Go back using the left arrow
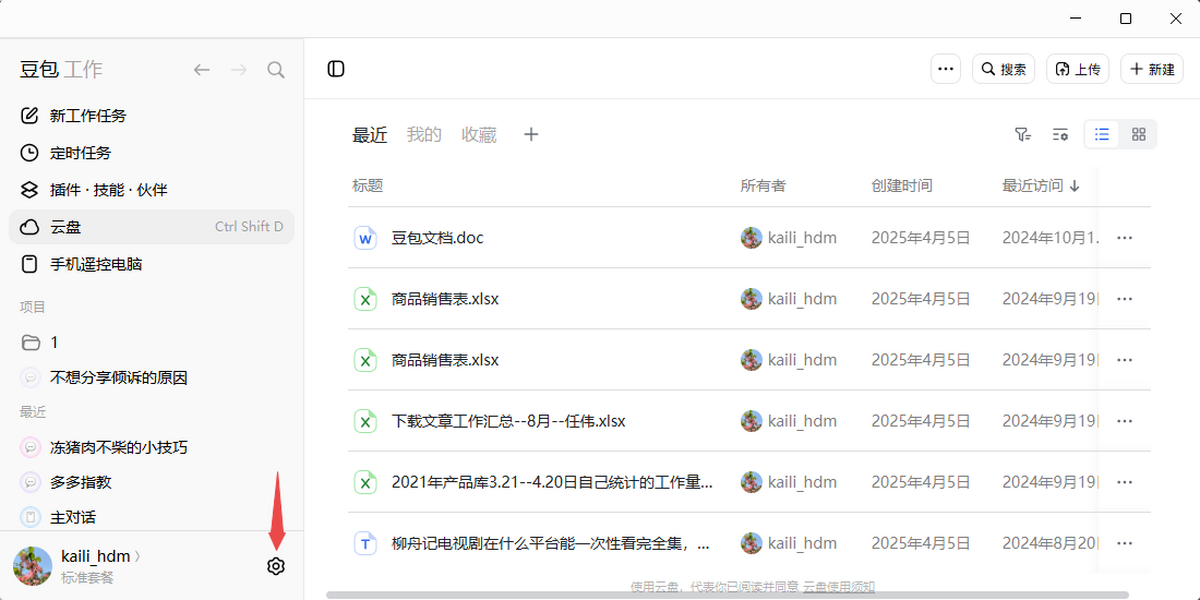This screenshot has height=600, width=1200. pyautogui.click(x=202, y=69)
